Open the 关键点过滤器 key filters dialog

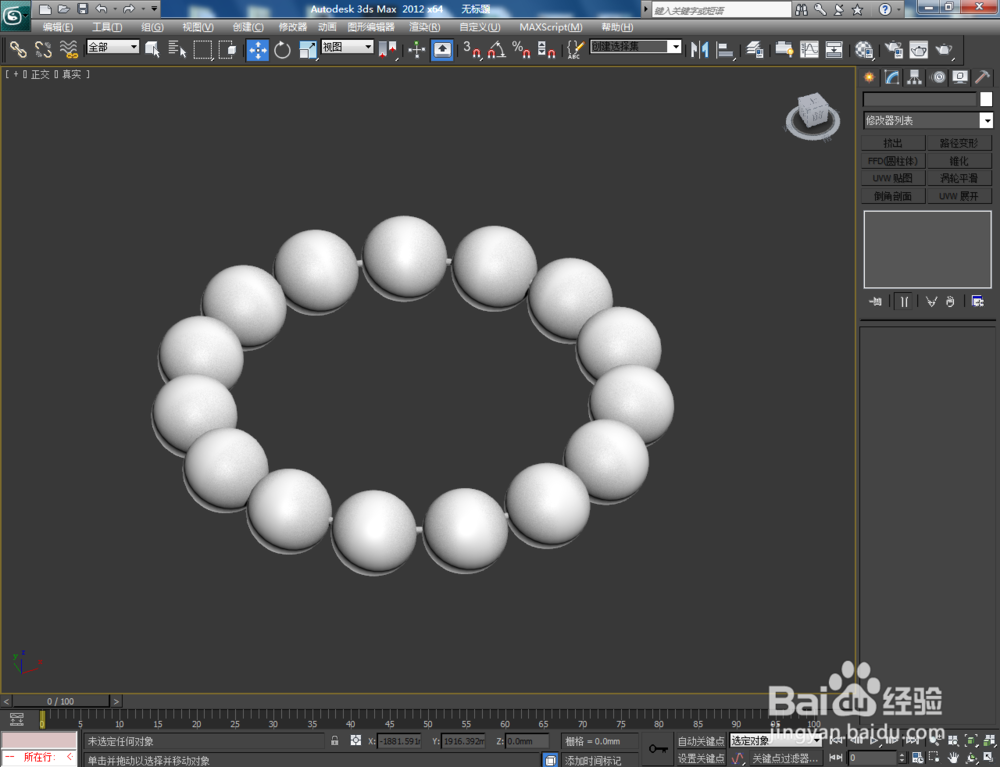(x=786, y=758)
